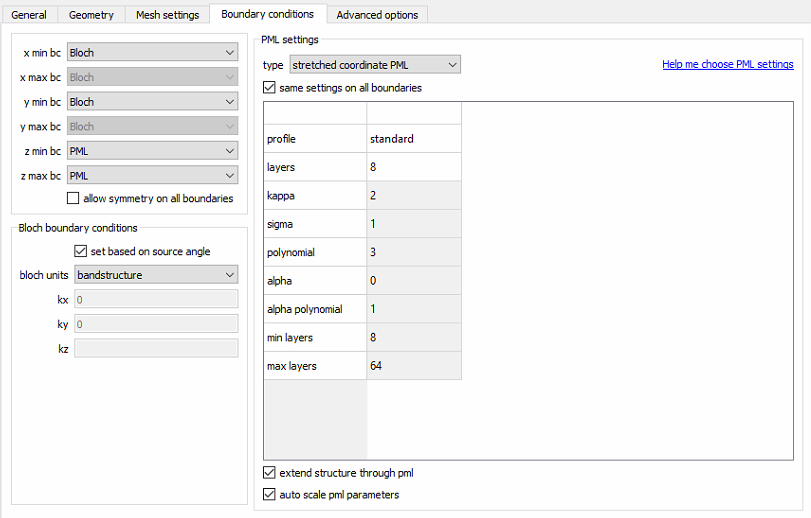Expand the z max bc dropdown
This screenshot has width=811, height=518.
point(152,176)
